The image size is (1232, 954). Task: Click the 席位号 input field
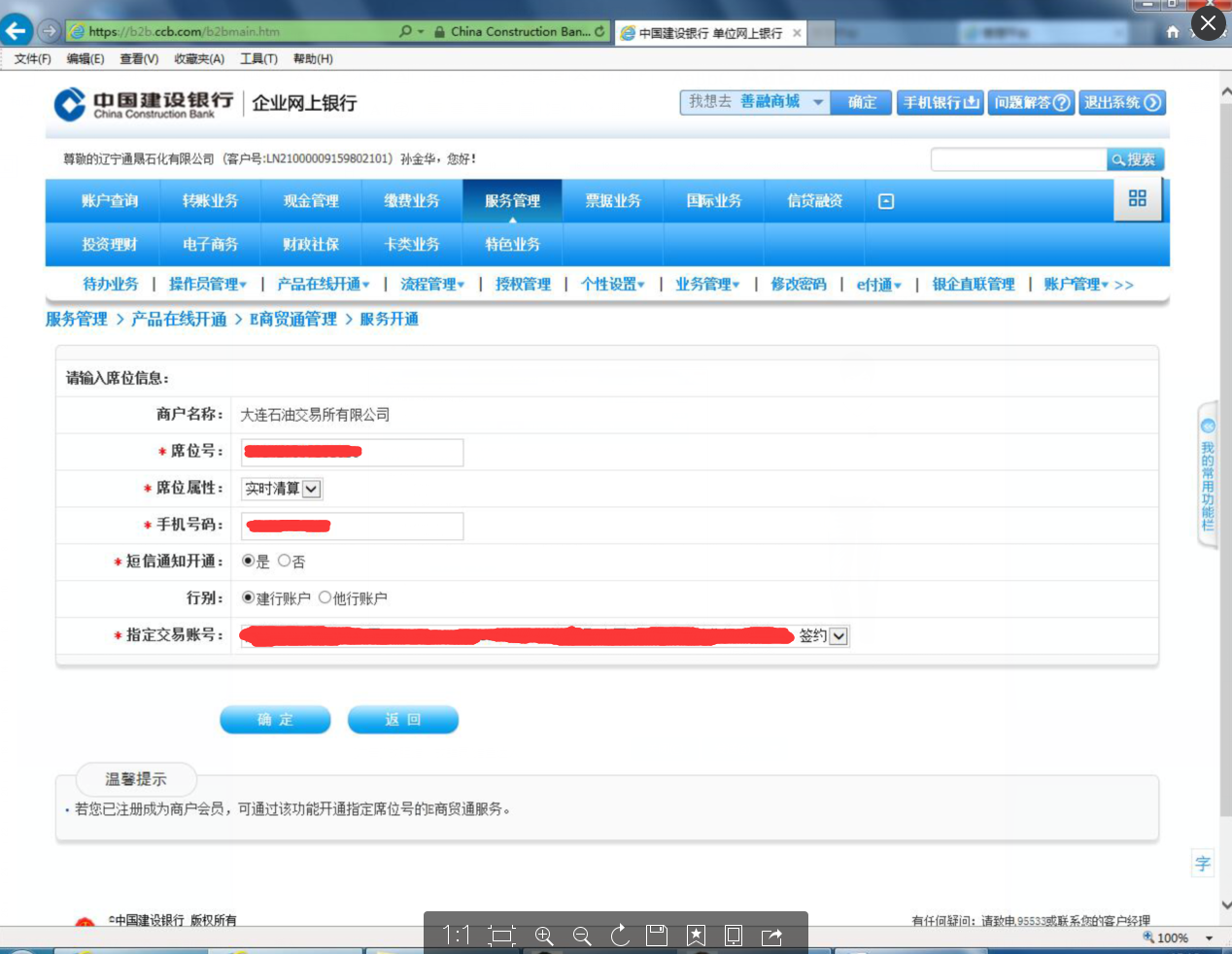[352, 452]
